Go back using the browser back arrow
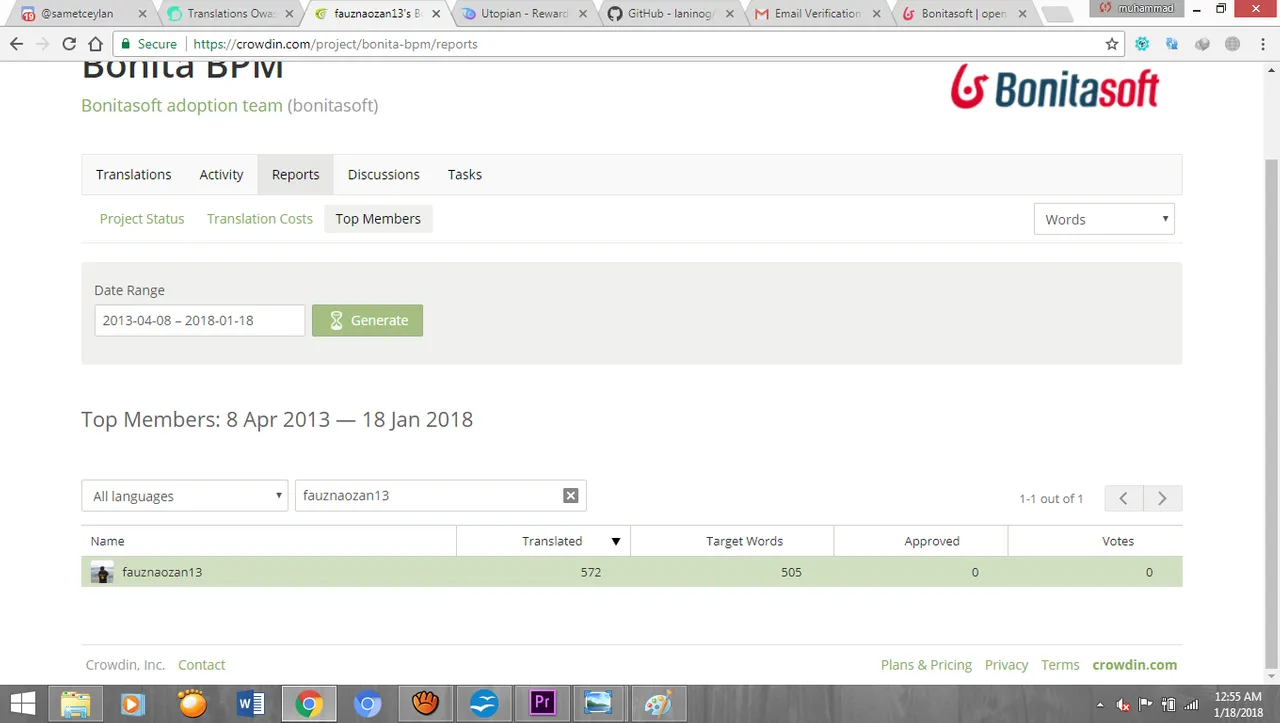Viewport: 1280px width, 723px height. click(x=16, y=44)
